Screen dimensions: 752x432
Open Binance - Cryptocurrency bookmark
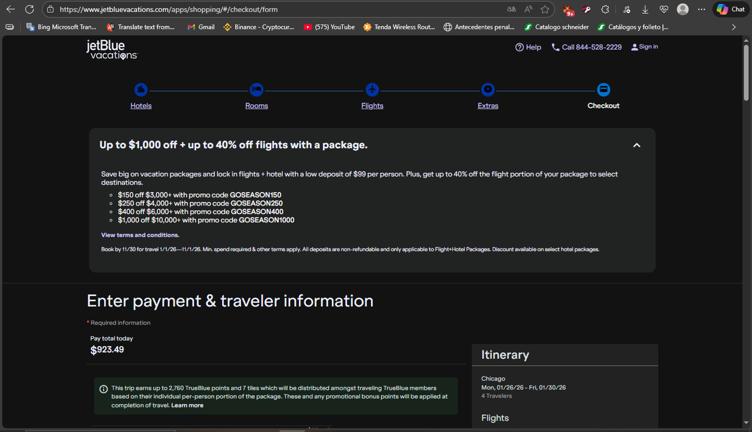259,27
